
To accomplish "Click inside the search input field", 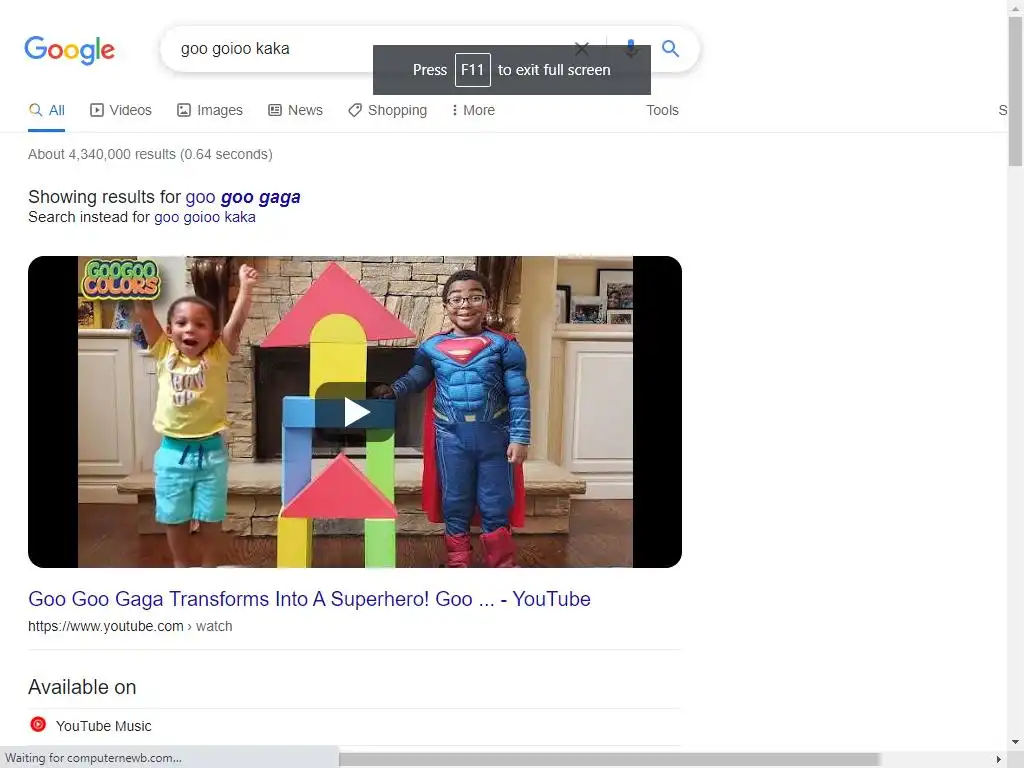I will pyautogui.click(x=366, y=49).
